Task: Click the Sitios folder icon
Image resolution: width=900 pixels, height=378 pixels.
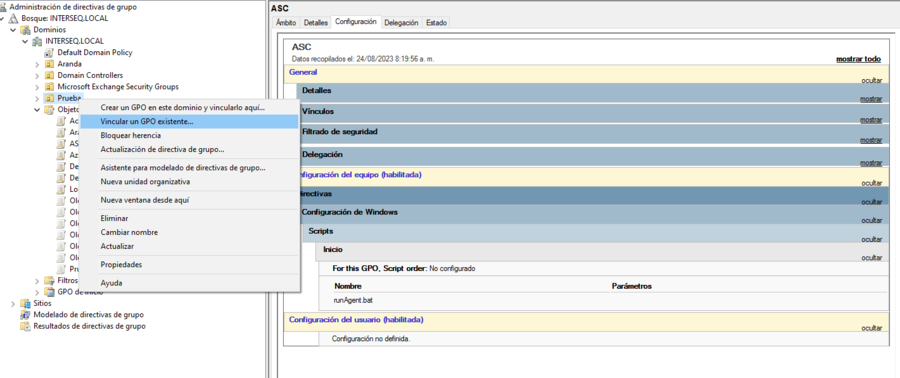Action: pyautogui.click(x=25, y=303)
